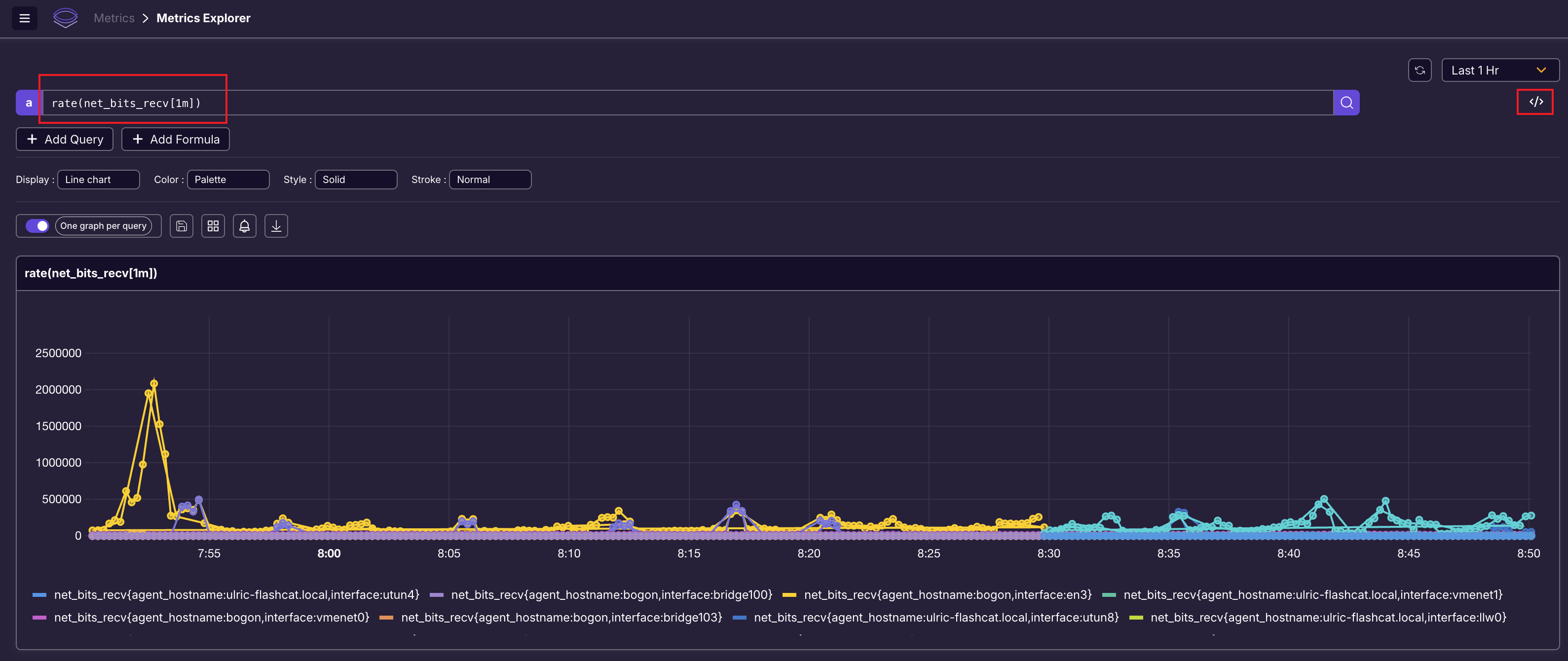Toggle en3 series in the legend
The image size is (1568, 661).
pyautogui.click(x=947, y=595)
